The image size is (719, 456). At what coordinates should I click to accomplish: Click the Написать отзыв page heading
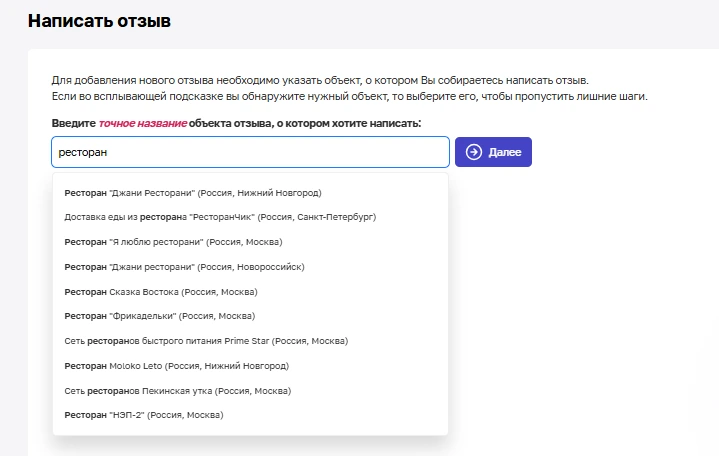pyautogui.click(x=99, y=20)
